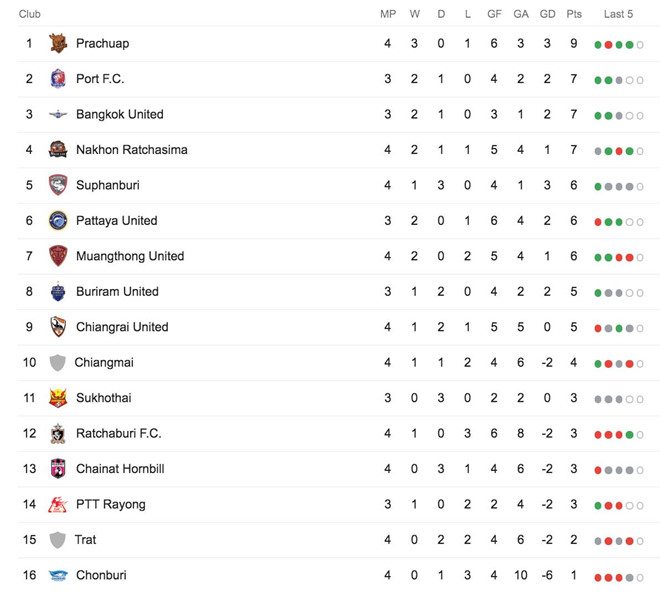
Task: Click the Nakhon Ratchasima team crest
Action: (x=58, y=150)
